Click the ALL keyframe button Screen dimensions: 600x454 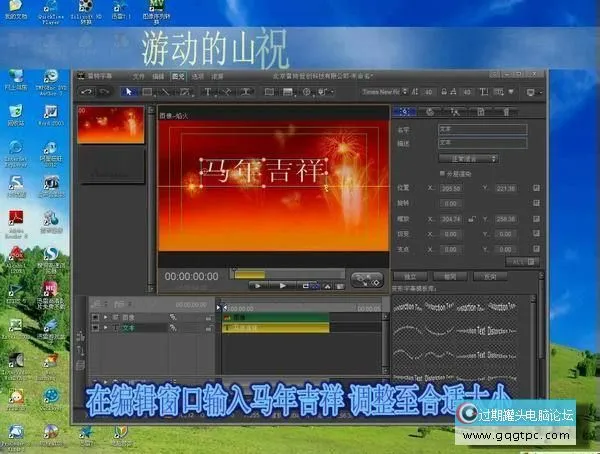click(522, 262)
